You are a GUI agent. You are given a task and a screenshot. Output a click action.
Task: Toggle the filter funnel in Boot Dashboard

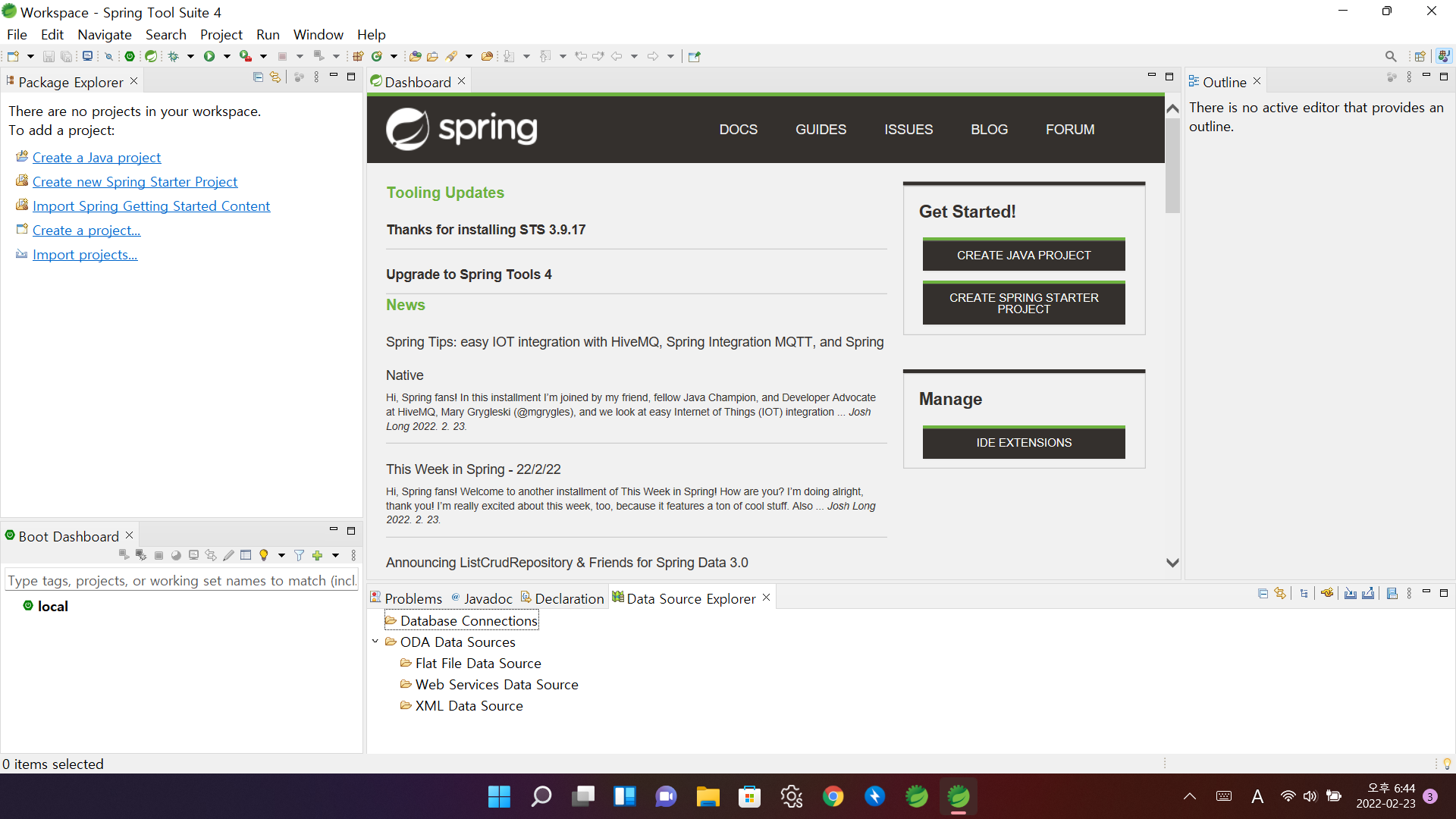[x=300, y=556]
